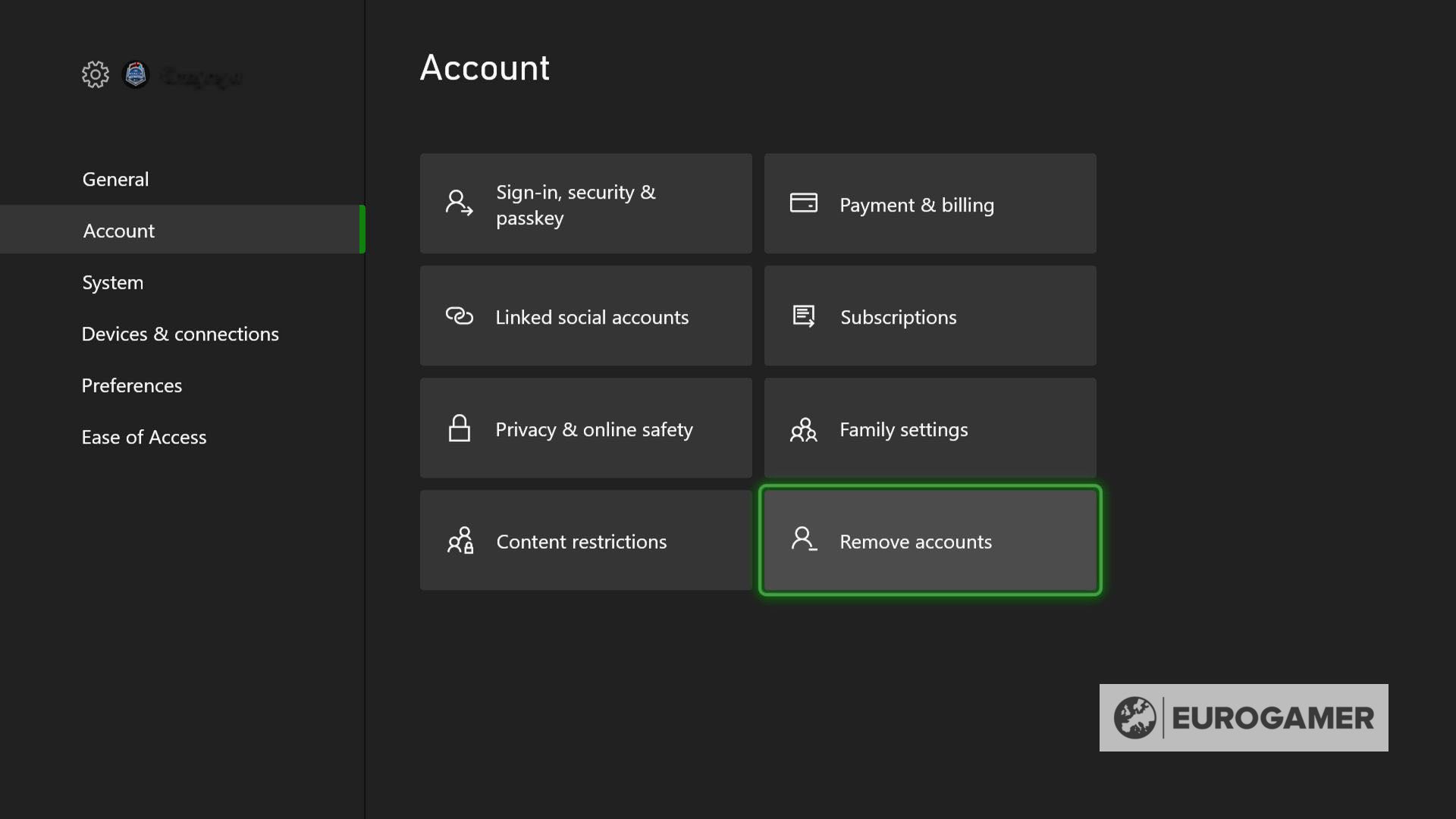Click the Privacy & online safety tile

pyautogui.click(x=585, y=428)
